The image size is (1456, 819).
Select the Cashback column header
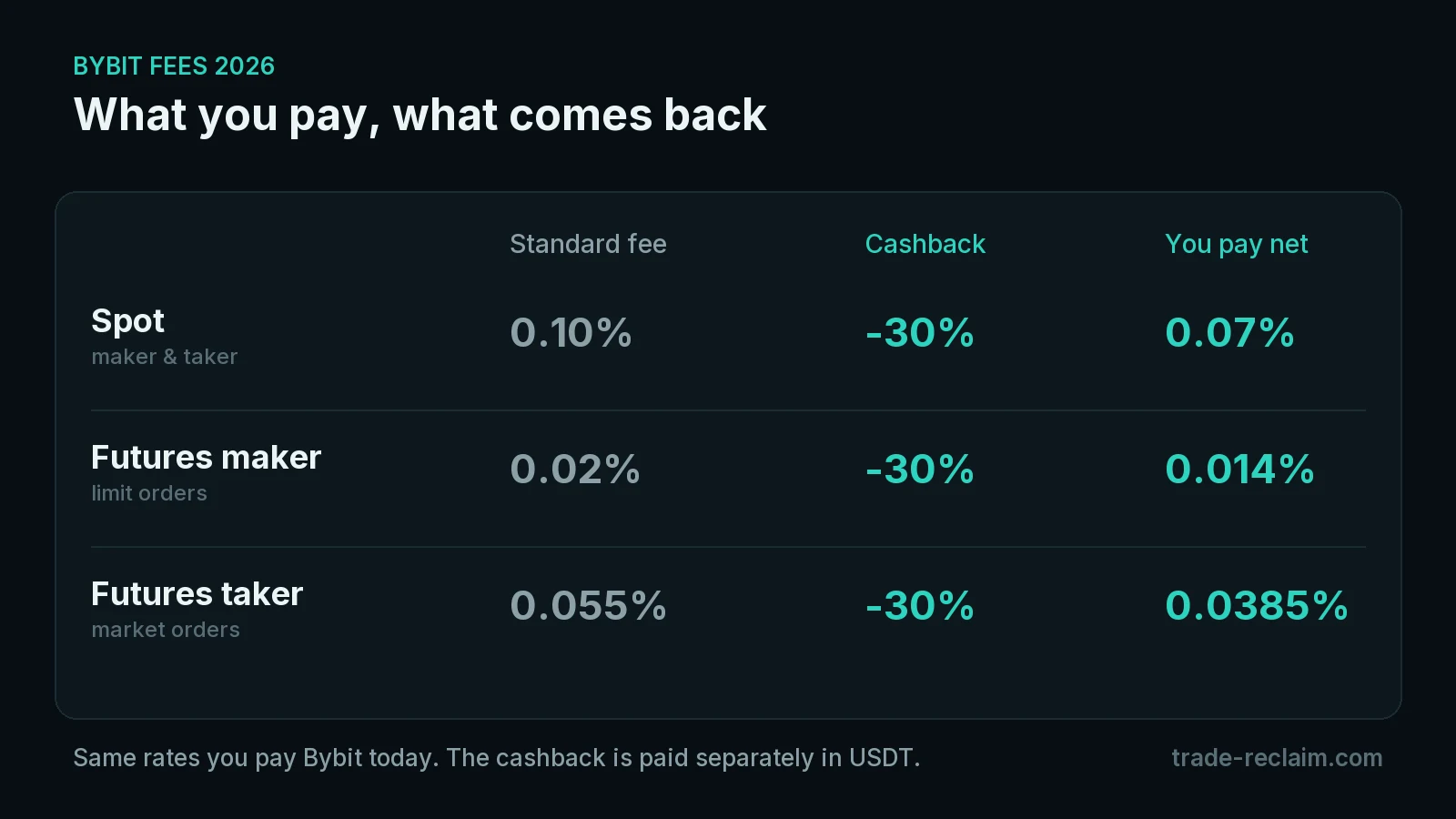click(x=925, y=244)
